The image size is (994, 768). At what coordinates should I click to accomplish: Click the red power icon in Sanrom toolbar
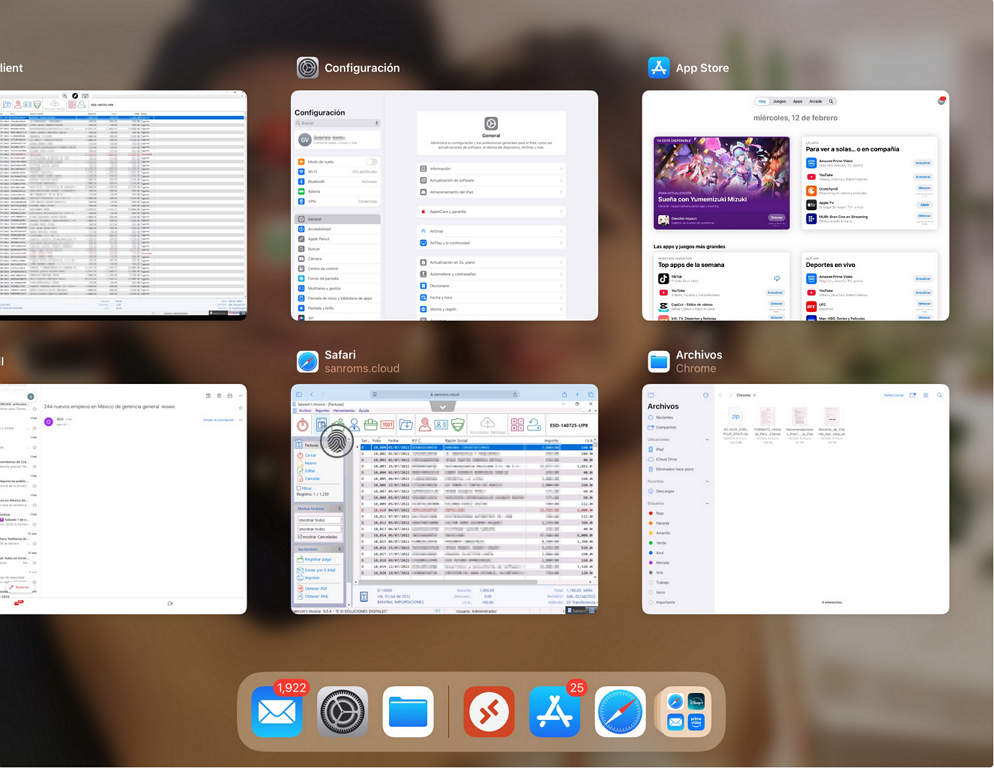[302, 425]
